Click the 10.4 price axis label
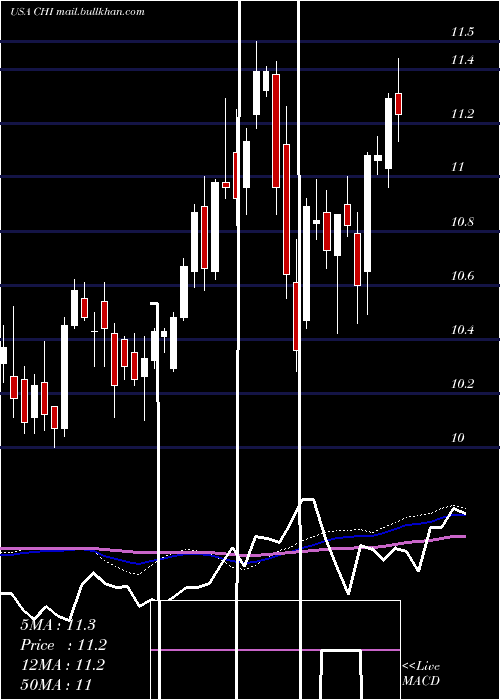 tap(462, 330)
